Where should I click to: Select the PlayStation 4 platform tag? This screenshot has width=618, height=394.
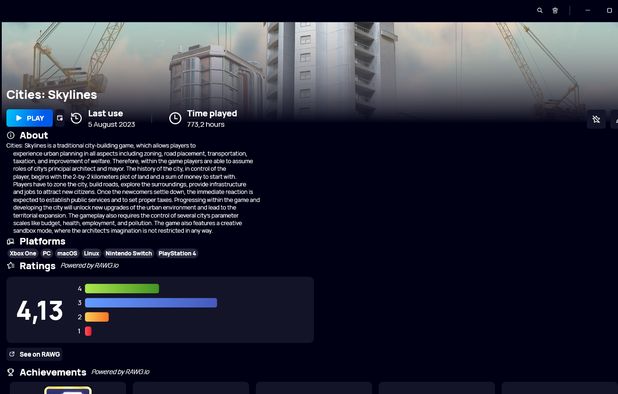[x=177, y=253]
